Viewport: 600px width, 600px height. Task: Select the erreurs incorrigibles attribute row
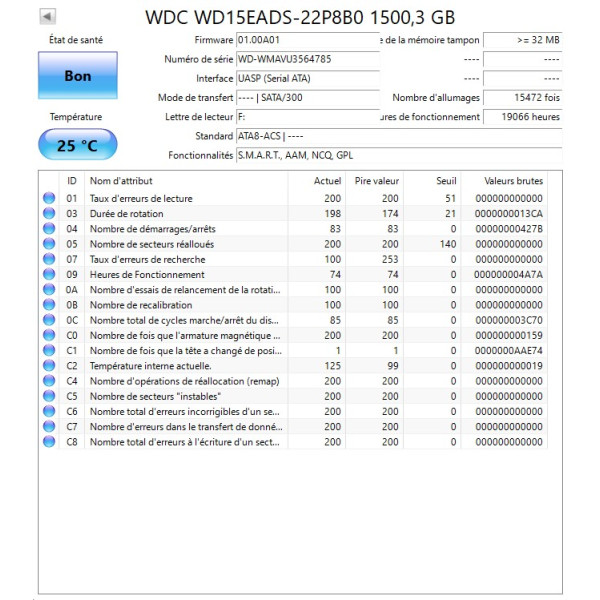[x=293, y=411]
